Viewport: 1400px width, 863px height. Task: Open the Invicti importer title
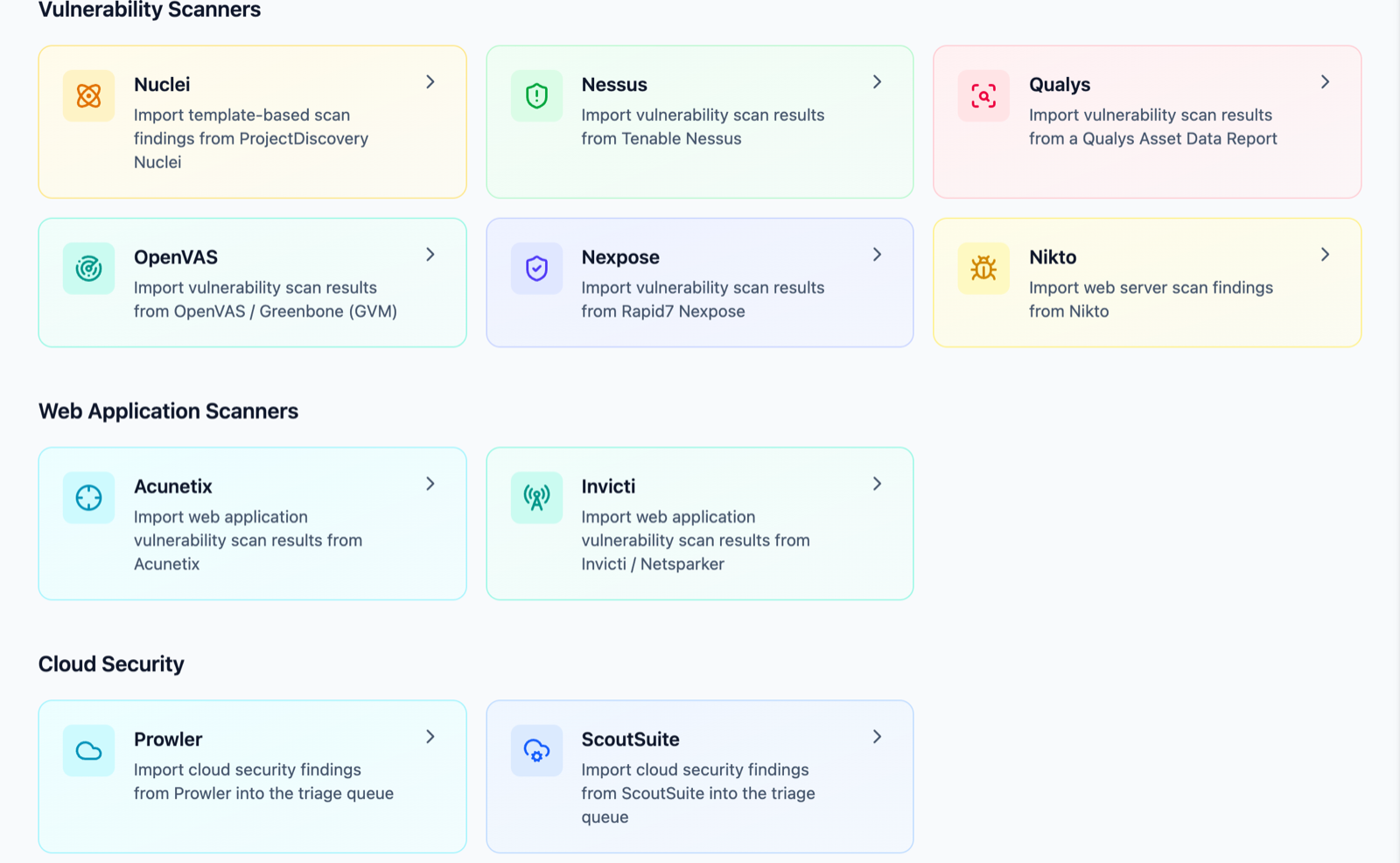pos(608,486)
